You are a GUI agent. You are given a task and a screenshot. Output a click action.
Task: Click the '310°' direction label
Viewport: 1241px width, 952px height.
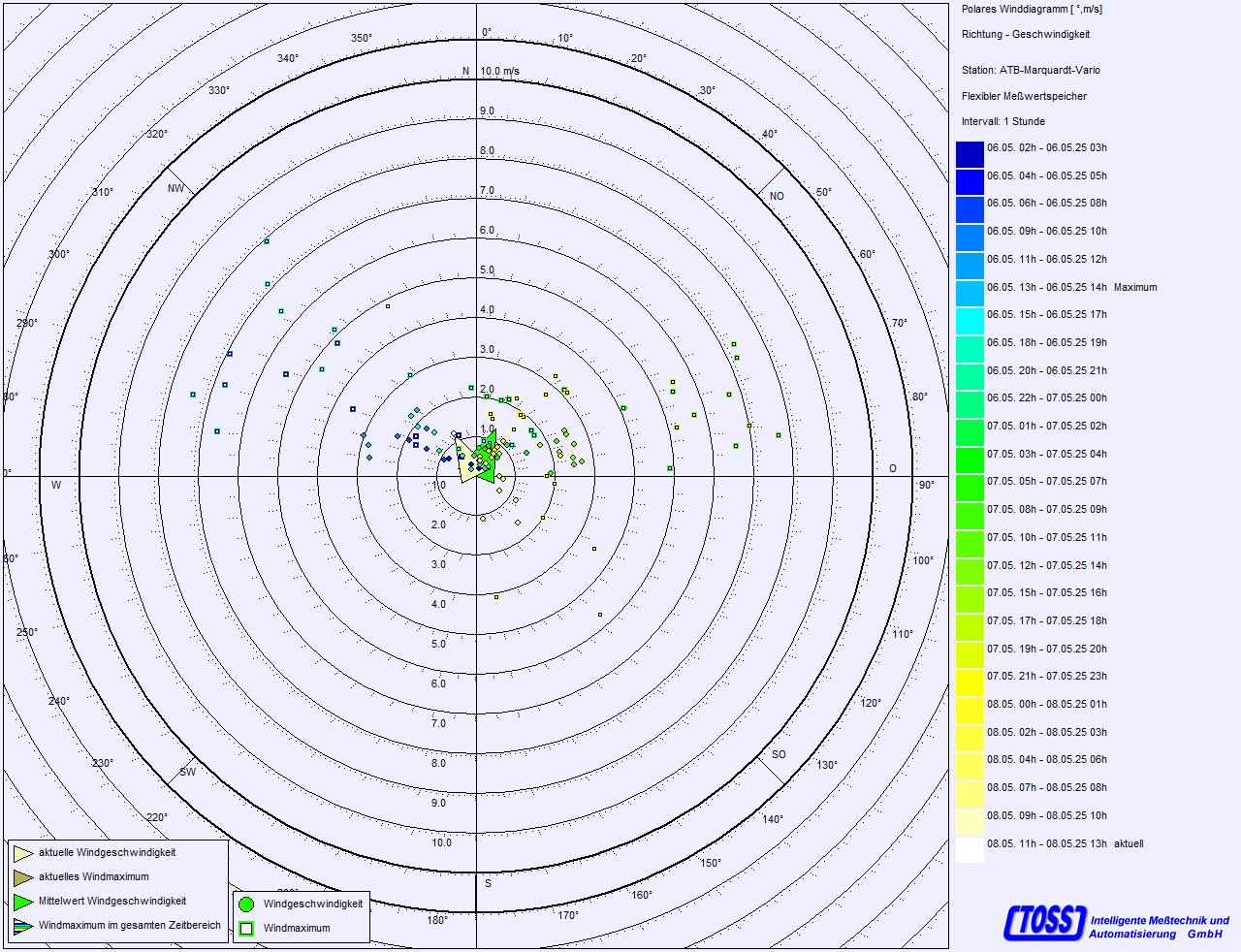coord(103,193)
